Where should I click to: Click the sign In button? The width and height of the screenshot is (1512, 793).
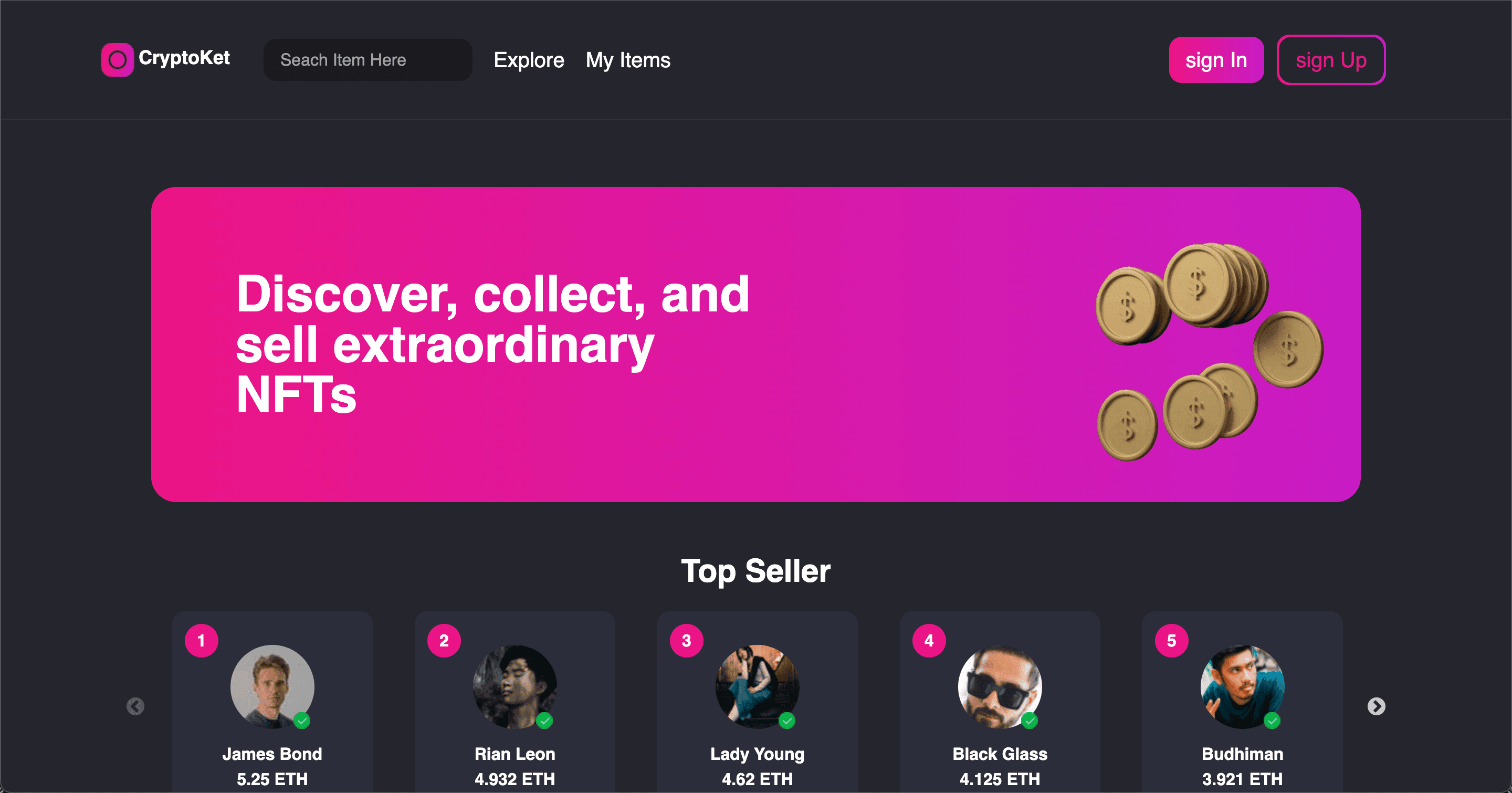click(1216, 60)
